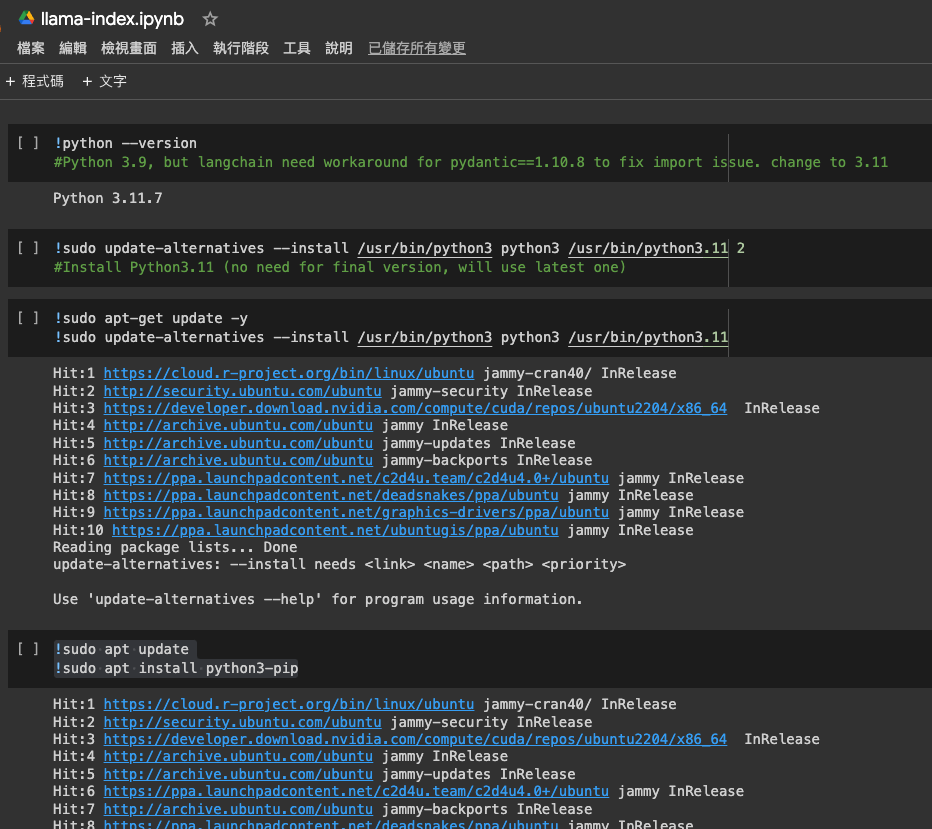Open the 工具 menu

pos(297,48)
